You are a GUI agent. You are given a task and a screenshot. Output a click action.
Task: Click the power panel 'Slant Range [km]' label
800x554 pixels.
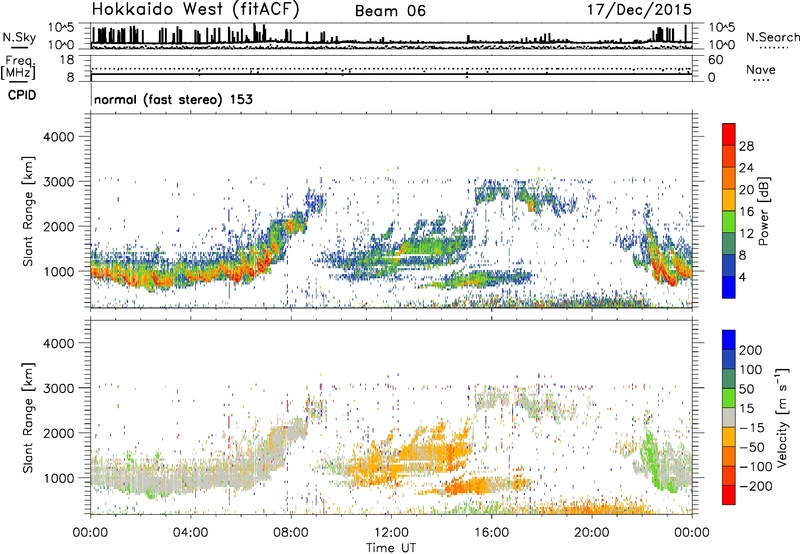pyautogui.click(x=28, y=211)
